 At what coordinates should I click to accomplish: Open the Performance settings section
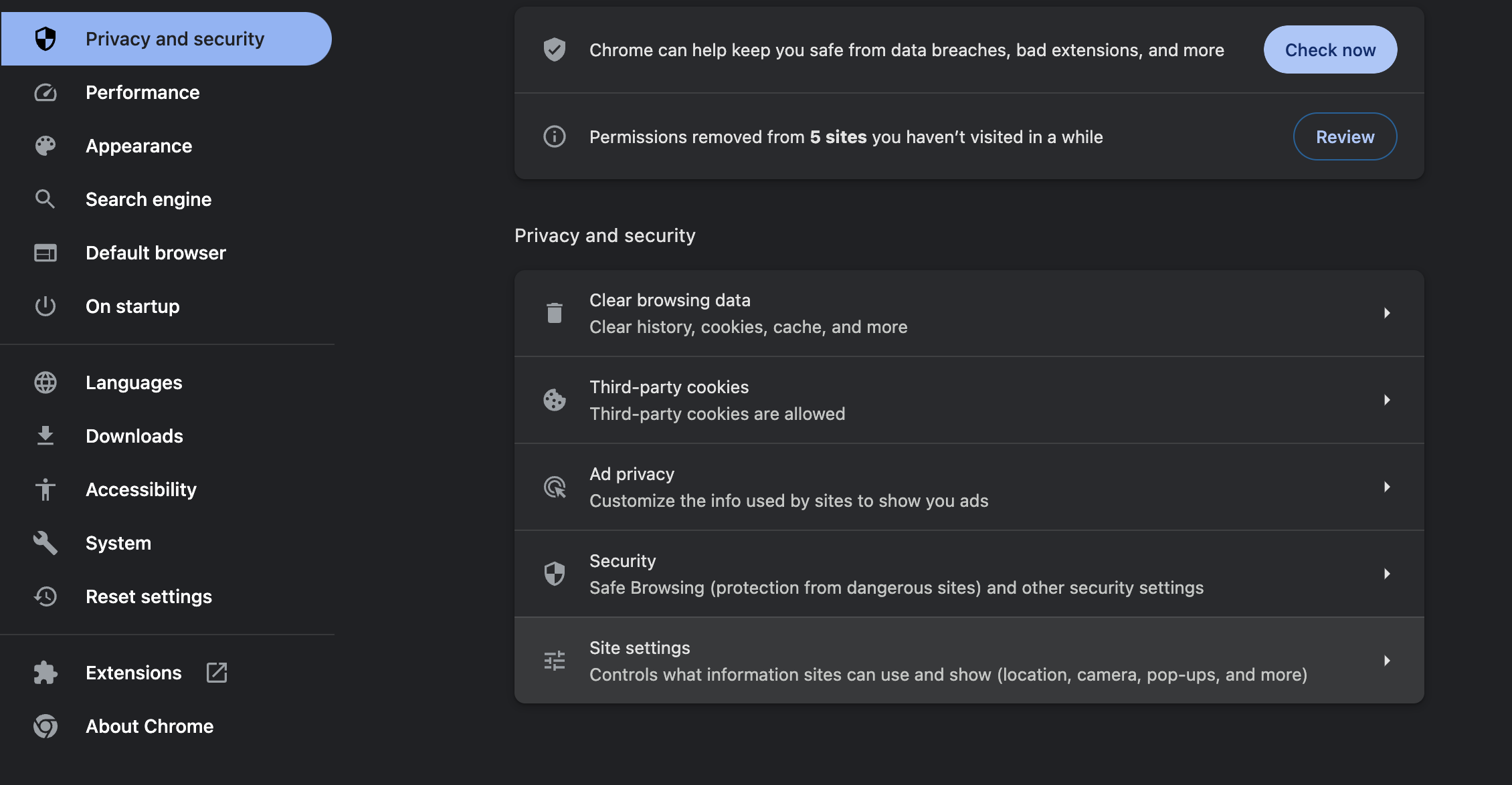pyautogui.click(x=166, y=92)
